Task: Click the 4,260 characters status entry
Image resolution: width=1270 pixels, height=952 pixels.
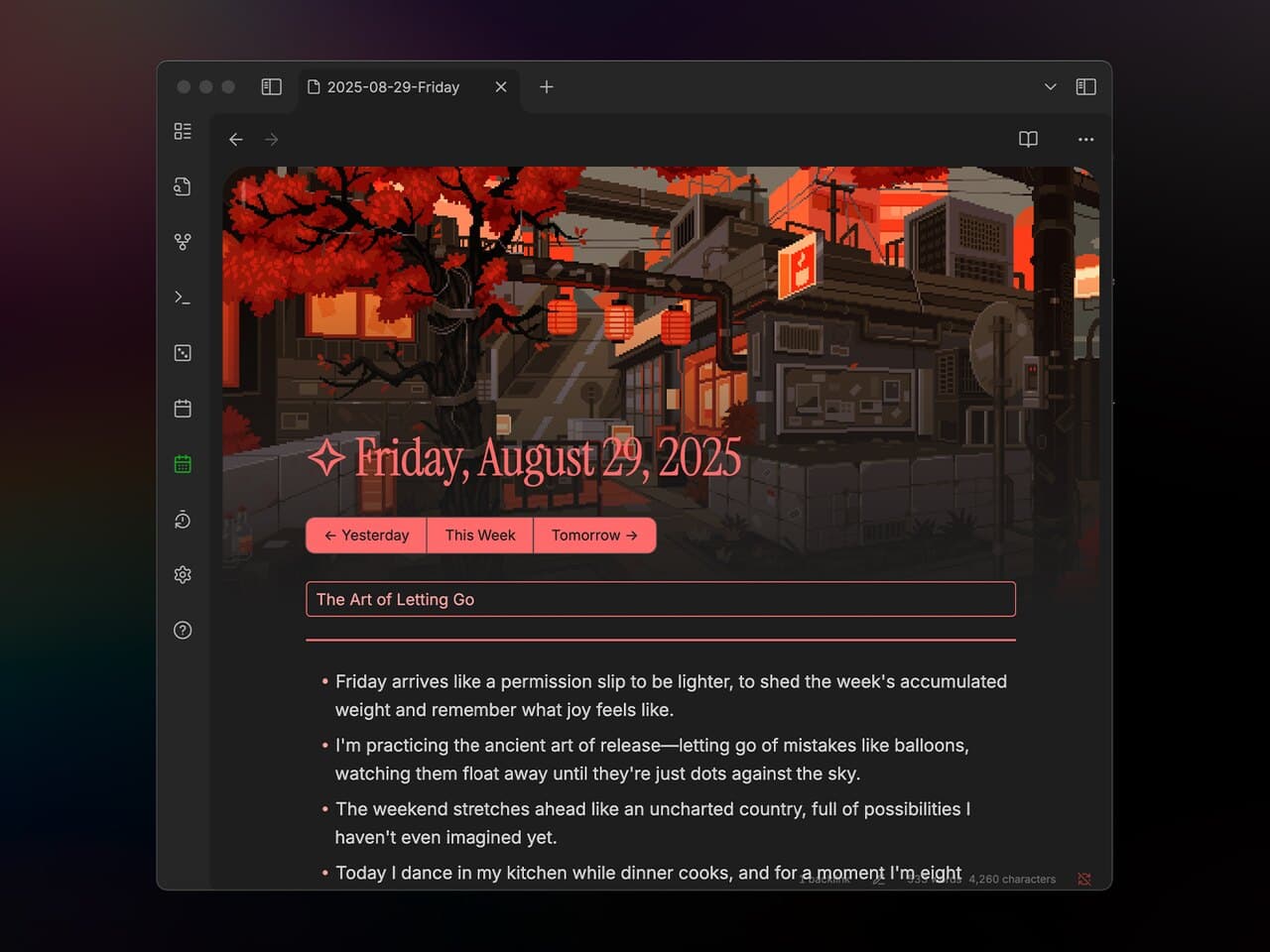Action: point(1012,880)
